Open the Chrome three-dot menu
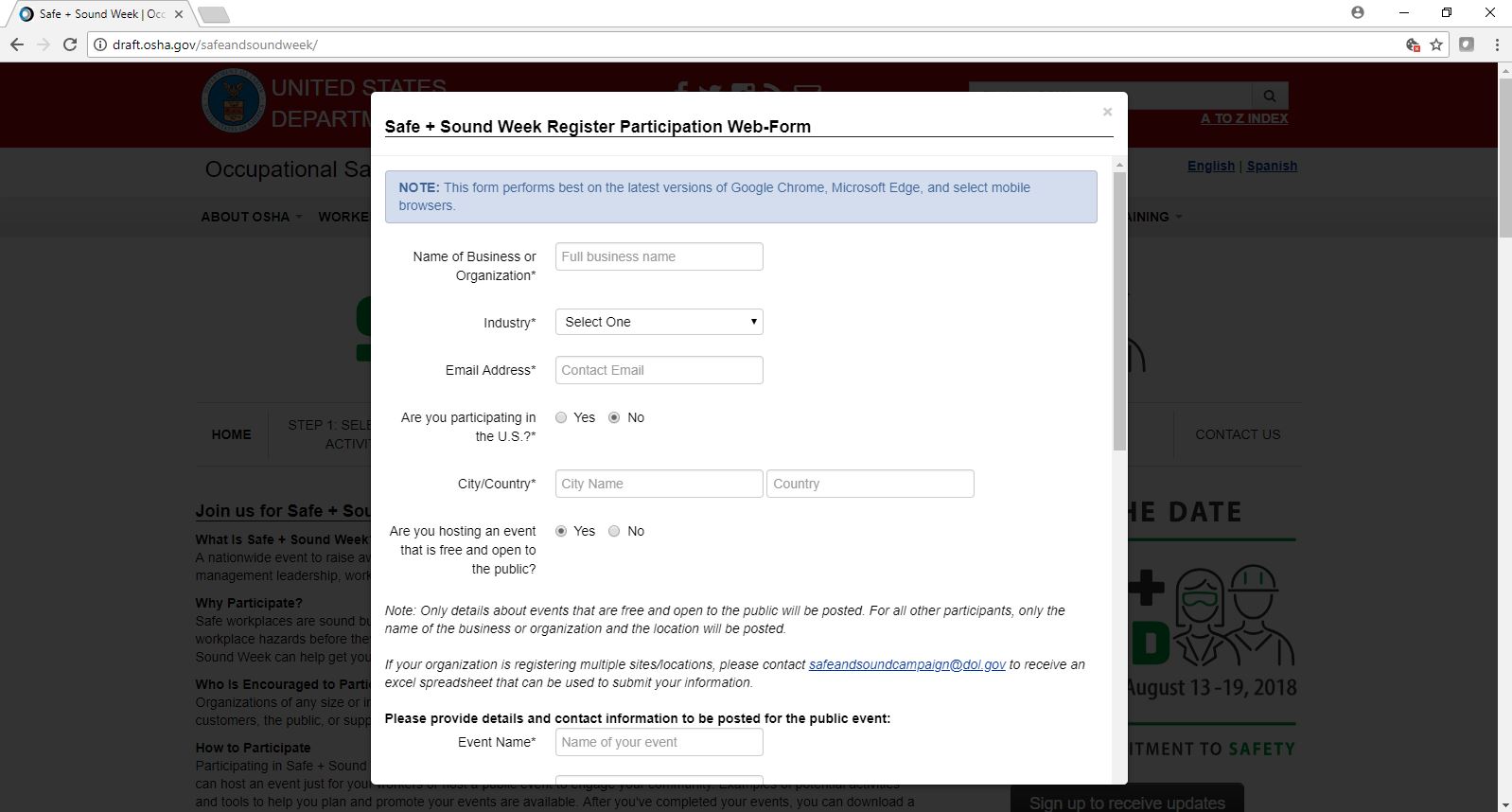 pos(1497,44)
